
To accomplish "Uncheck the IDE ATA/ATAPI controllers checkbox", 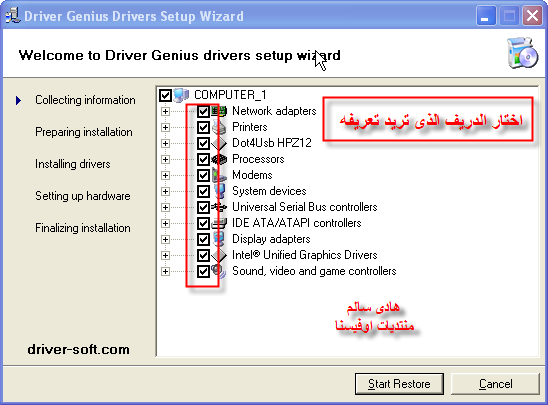I will [x=203, y=223].
